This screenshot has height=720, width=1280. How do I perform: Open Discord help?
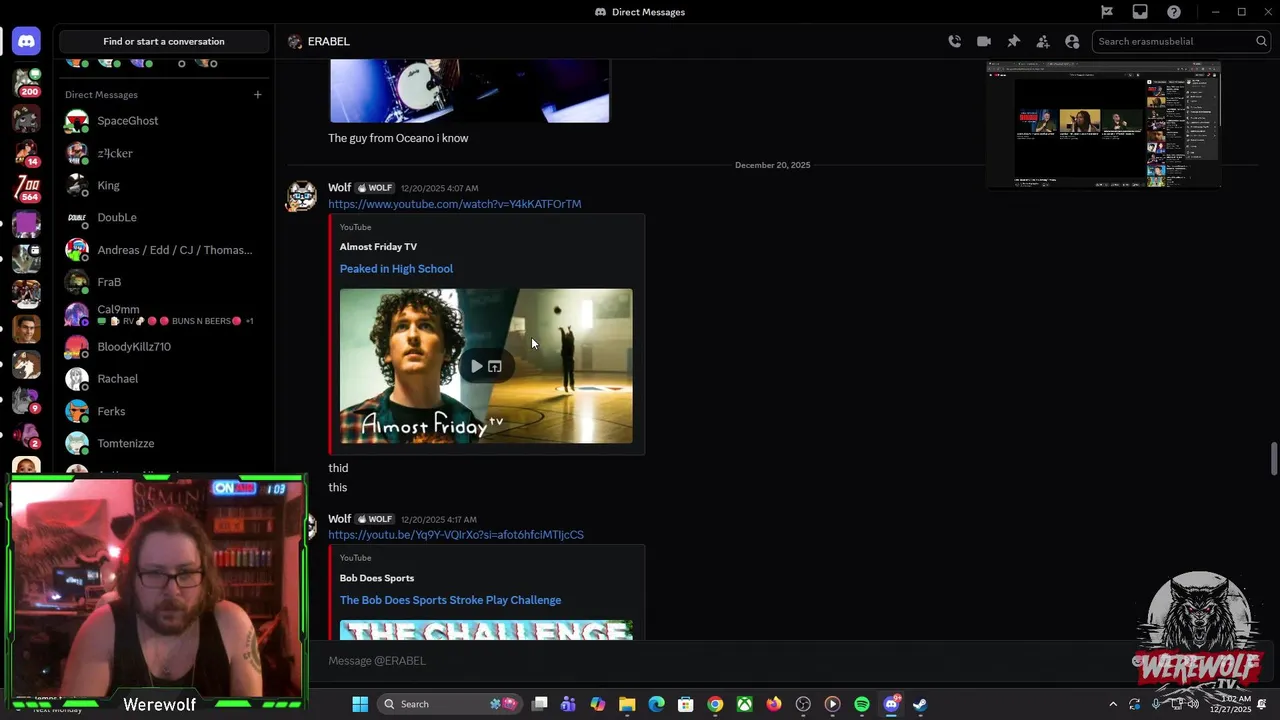1174,12
